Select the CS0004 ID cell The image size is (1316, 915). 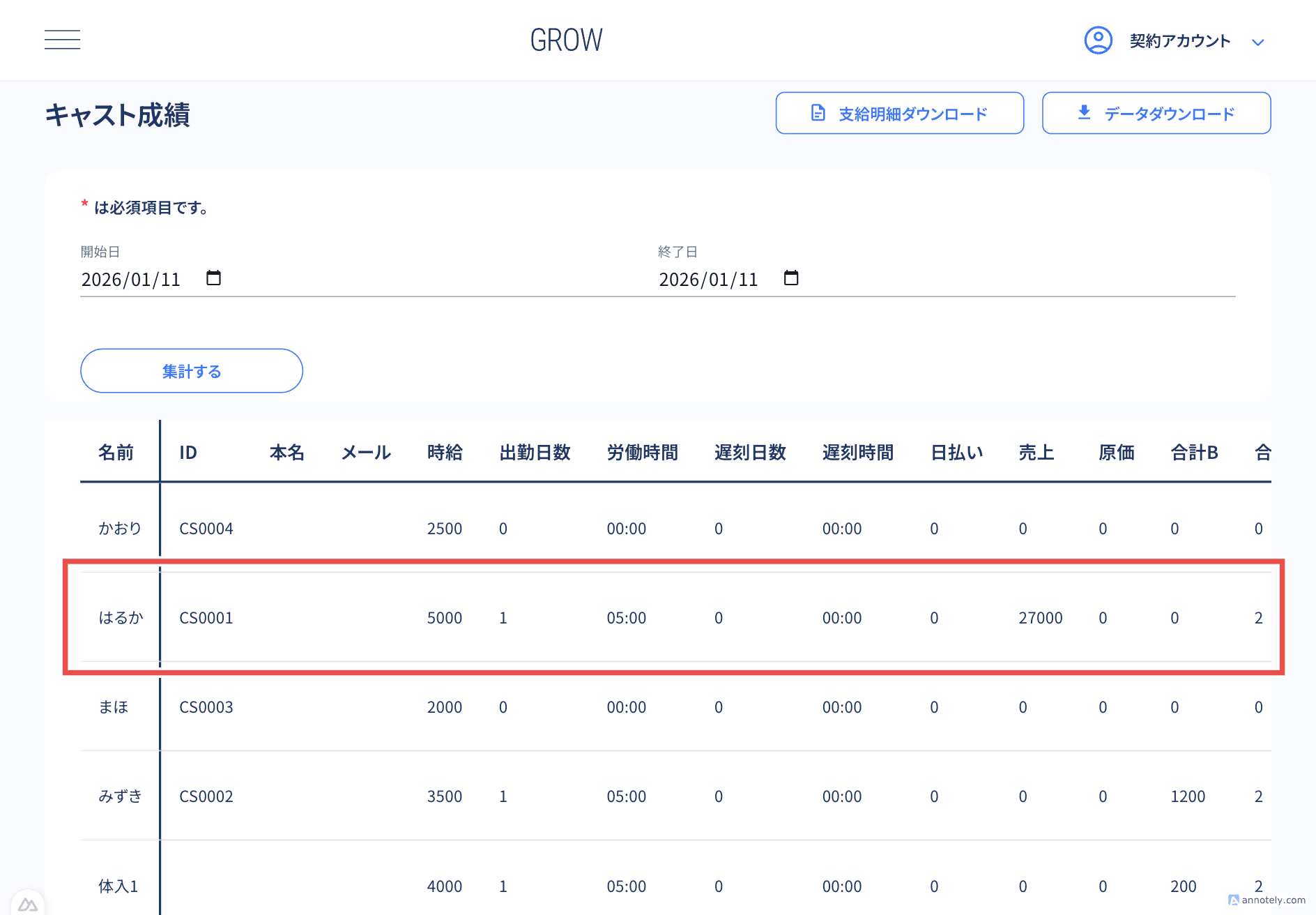[206, 529]
